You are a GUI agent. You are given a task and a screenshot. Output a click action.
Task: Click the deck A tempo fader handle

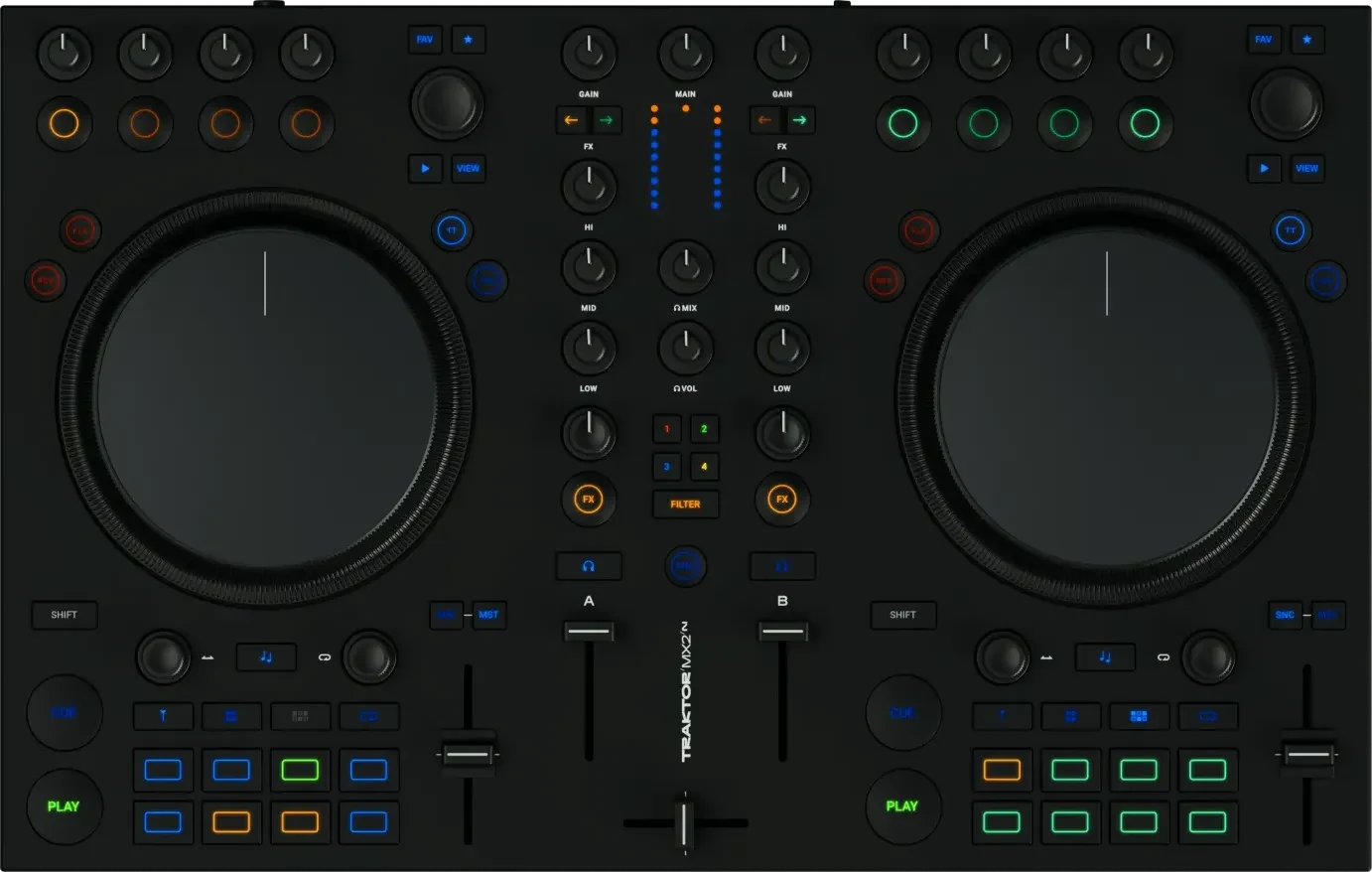click(x=468, y=755)
